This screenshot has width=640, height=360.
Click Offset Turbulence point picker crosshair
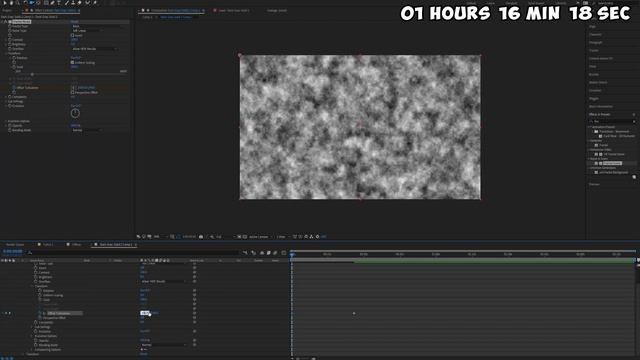73,88
